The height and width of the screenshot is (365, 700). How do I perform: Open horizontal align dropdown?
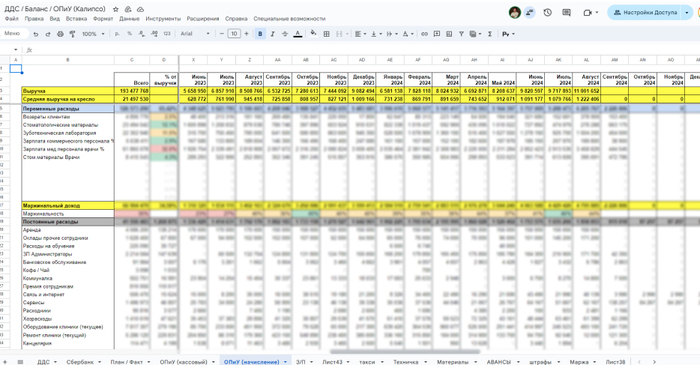tap(360, 34)
